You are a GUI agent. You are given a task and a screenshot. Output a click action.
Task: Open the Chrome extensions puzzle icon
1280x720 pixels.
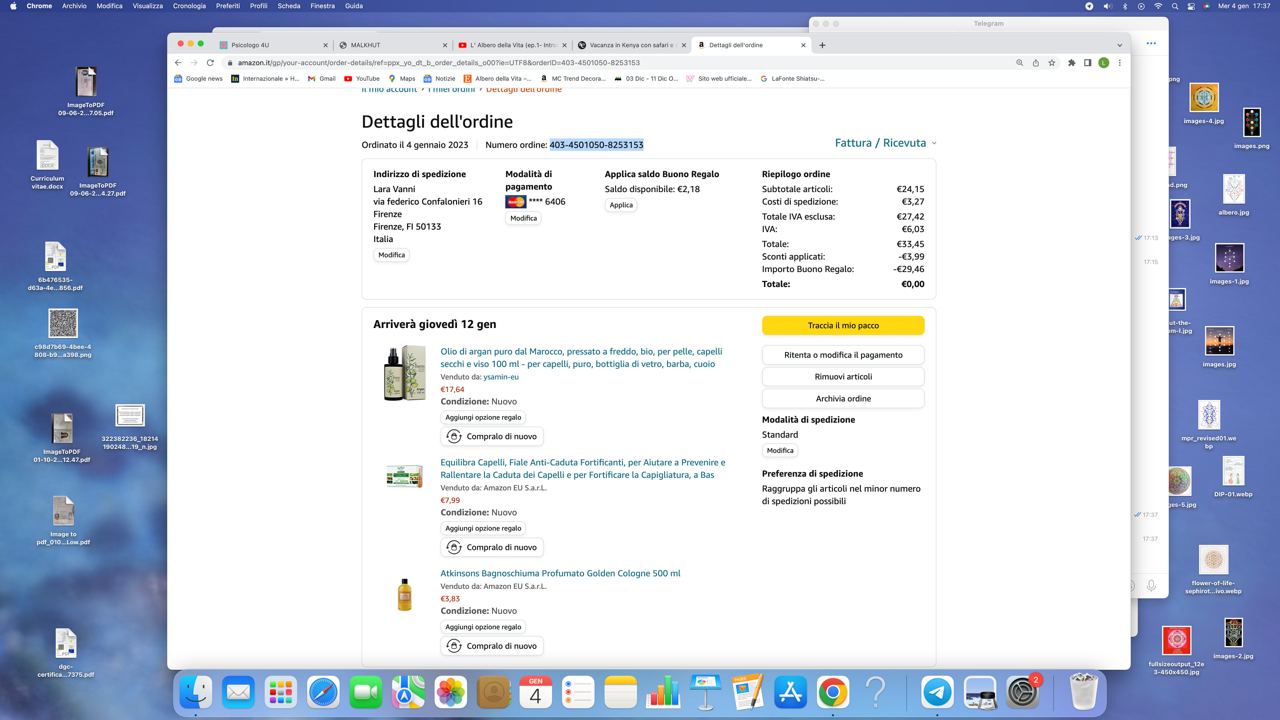tap(1072, 63)
